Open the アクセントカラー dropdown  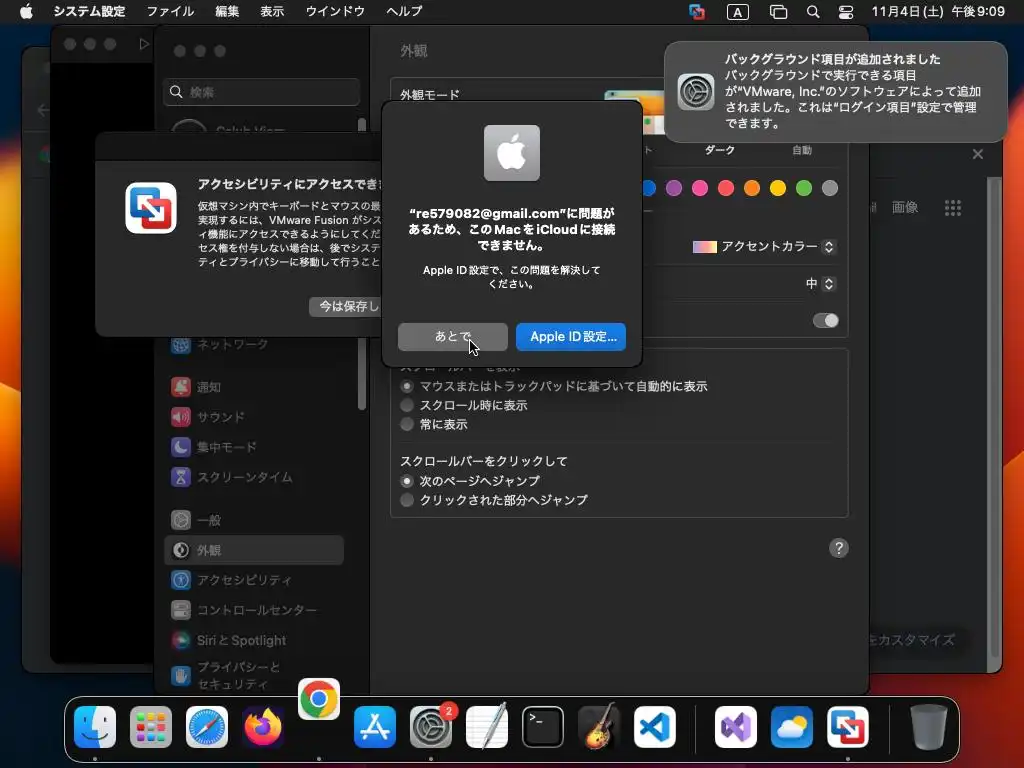763,247
